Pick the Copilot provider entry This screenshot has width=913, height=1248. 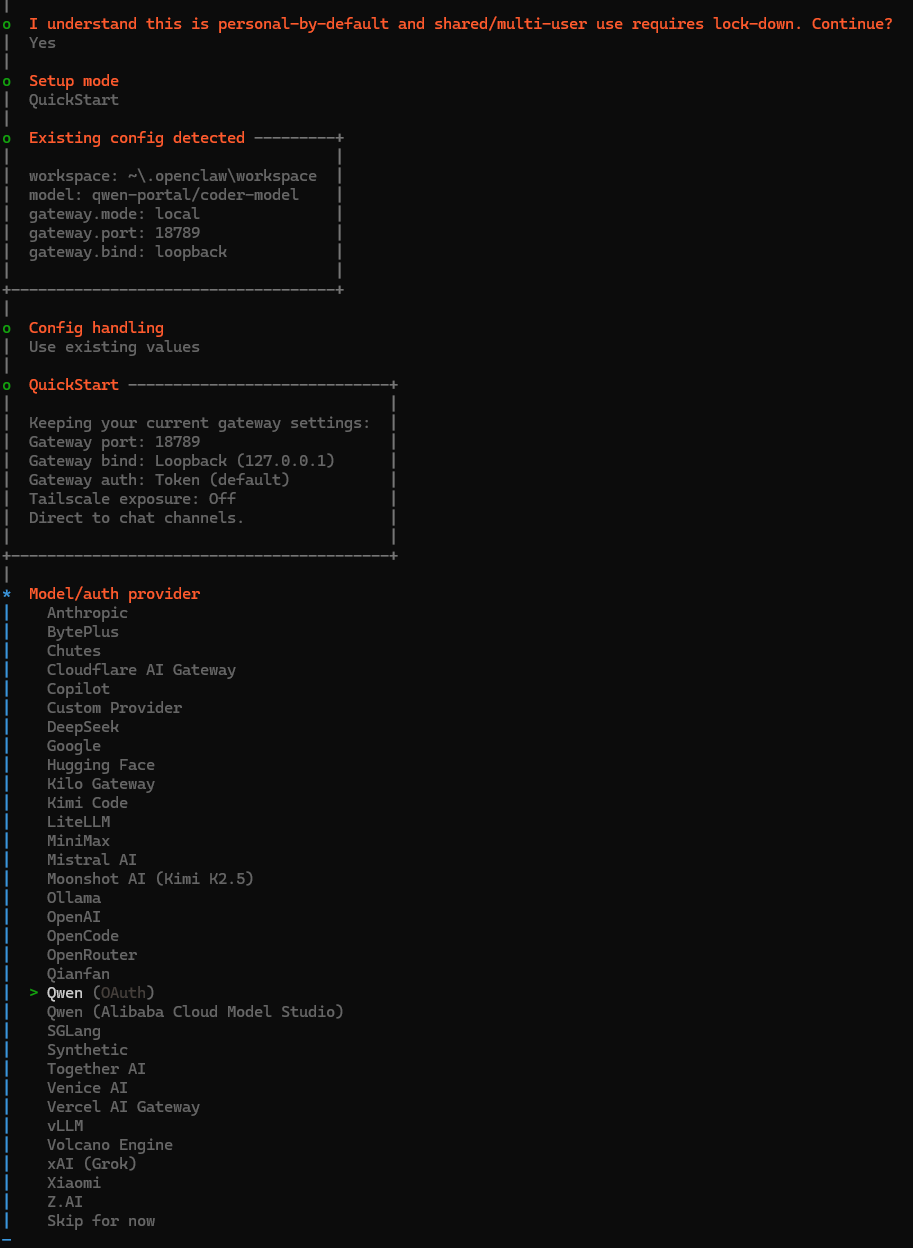[78, 689]
